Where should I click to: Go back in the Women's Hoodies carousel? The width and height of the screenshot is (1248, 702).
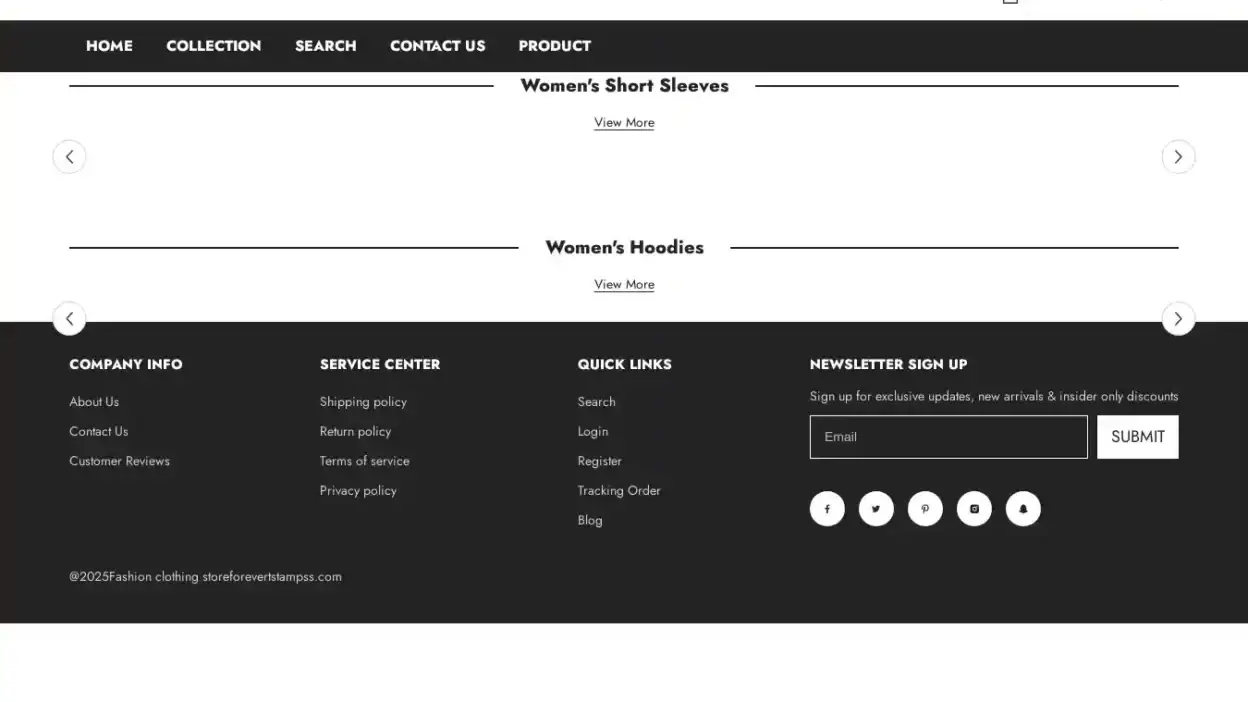[69, 318]
